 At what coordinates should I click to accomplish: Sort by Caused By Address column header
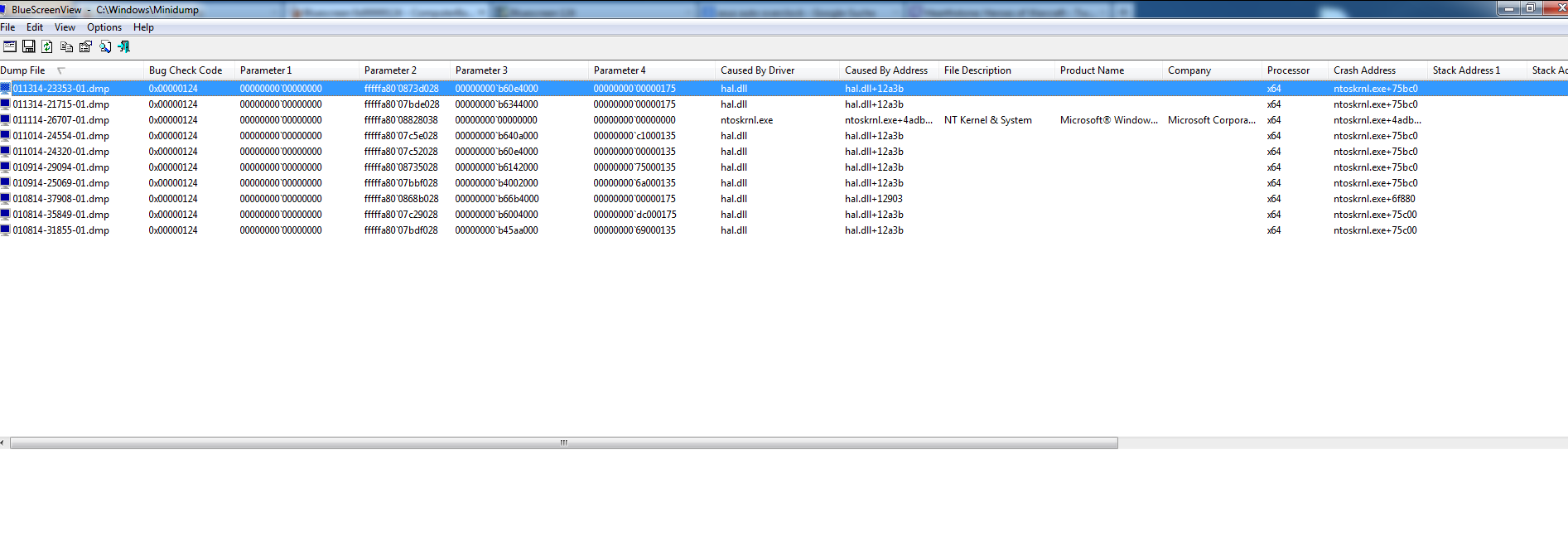(889, 70)
